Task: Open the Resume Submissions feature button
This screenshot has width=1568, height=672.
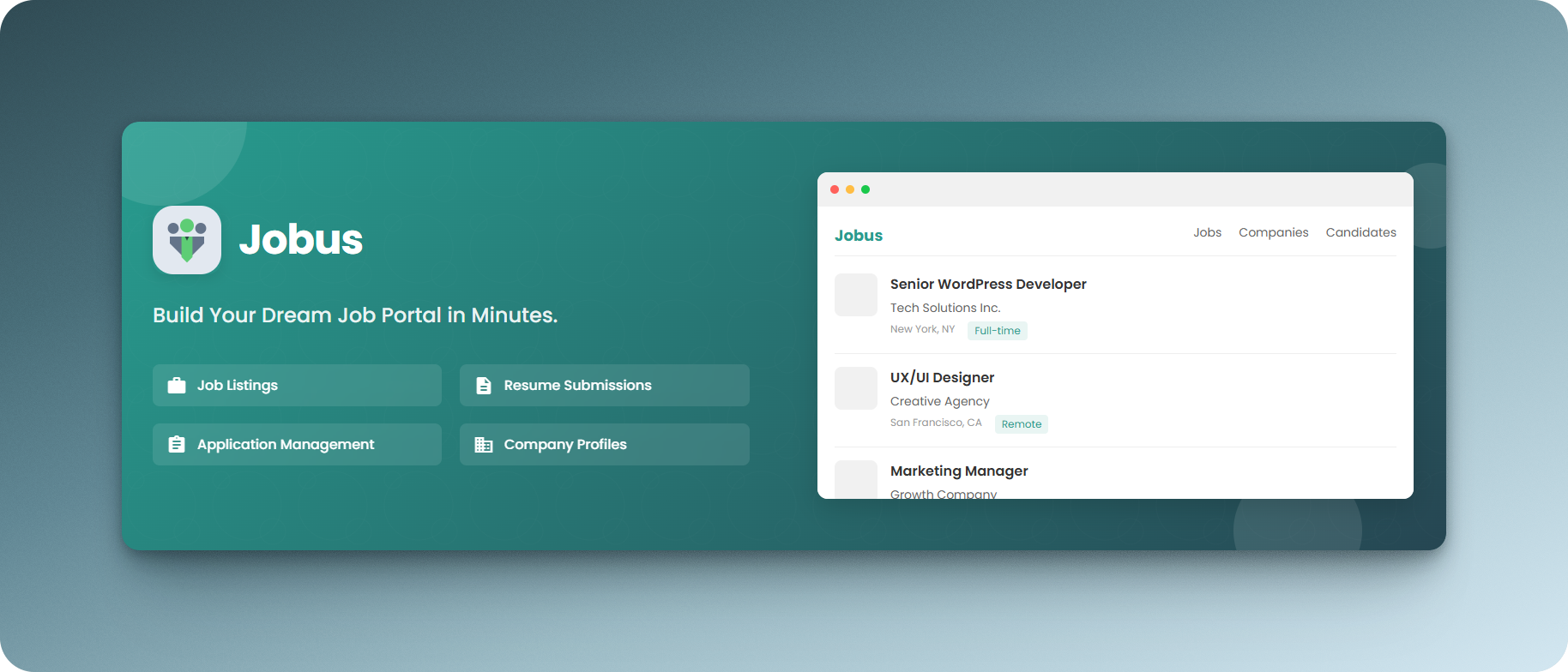Action: point(605,385)
